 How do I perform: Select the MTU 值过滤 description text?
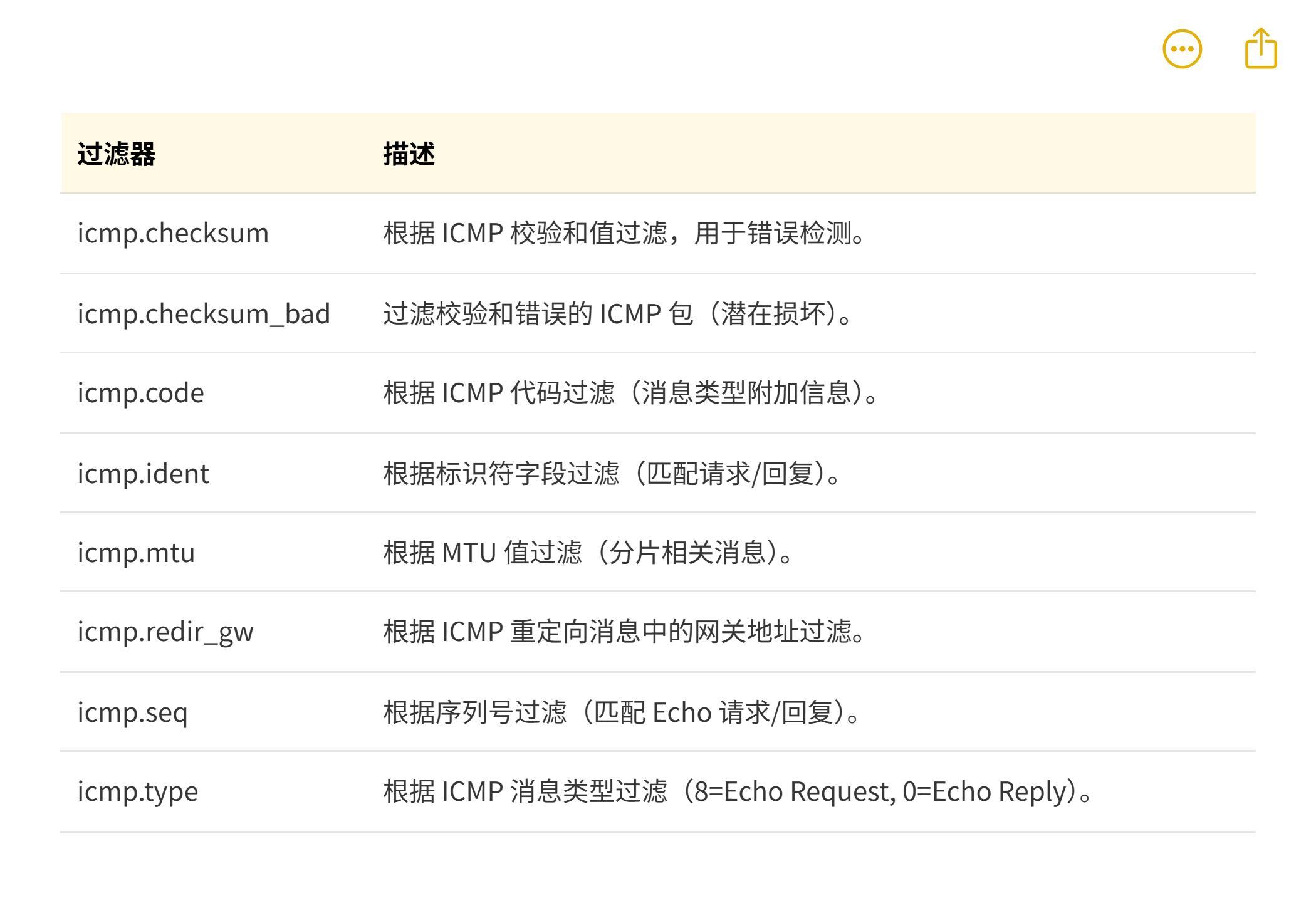coord(588,553)
